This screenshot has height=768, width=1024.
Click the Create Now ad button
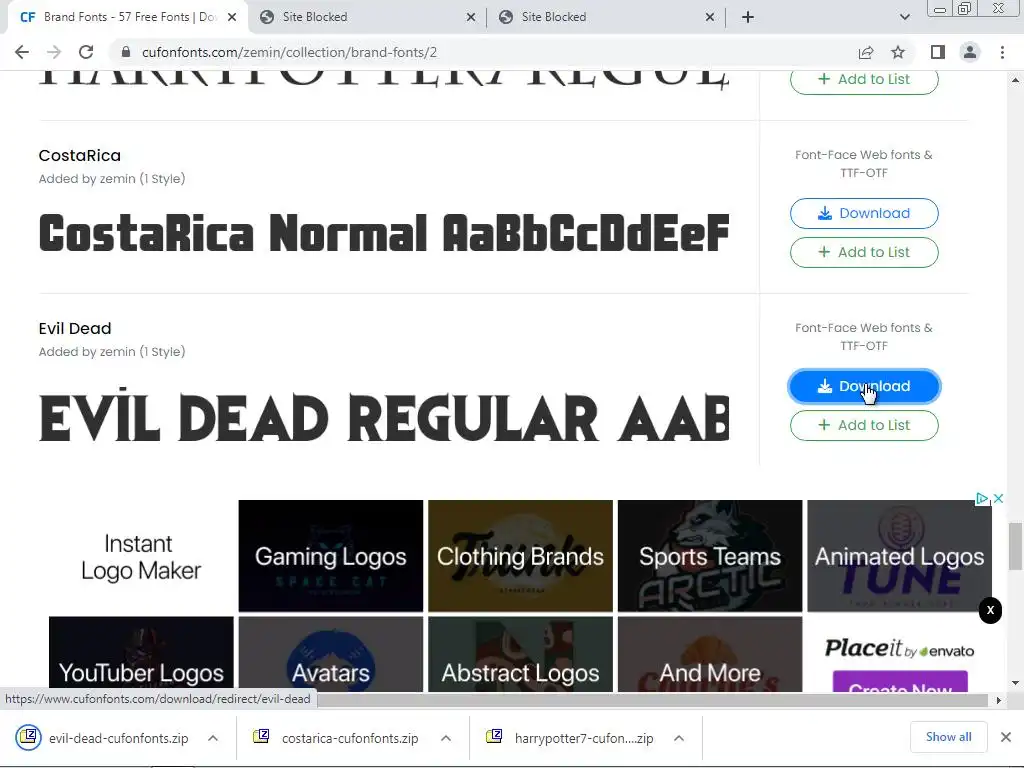[x=900, y=681]
